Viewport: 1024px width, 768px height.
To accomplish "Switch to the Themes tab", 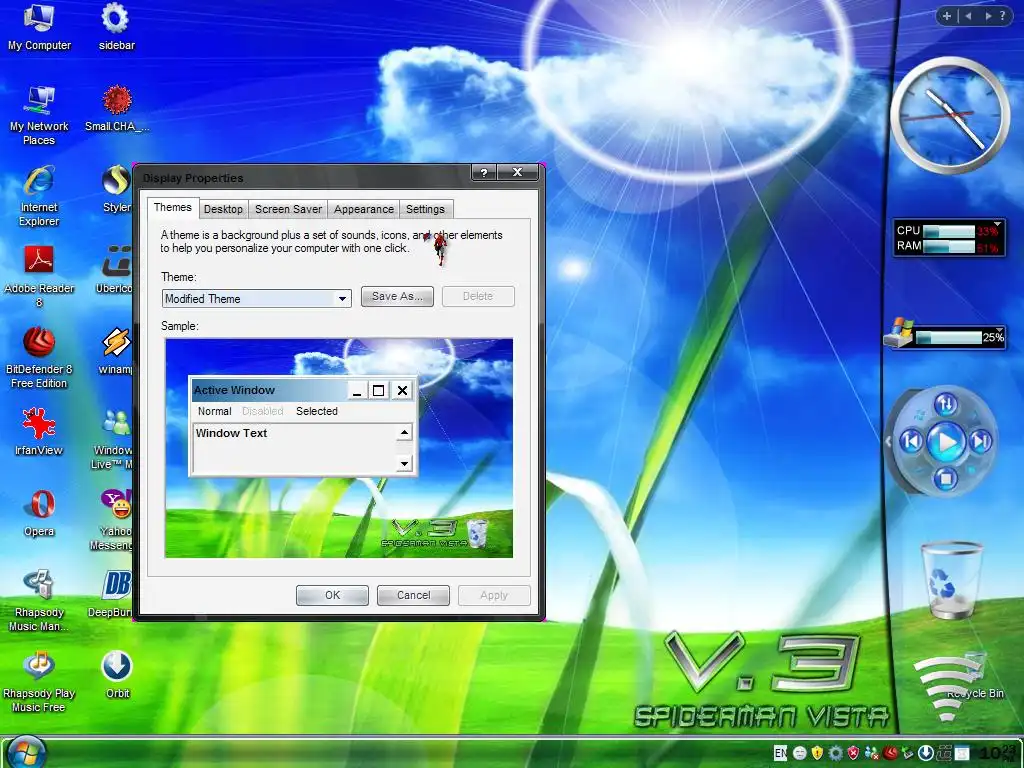I will pos(172,207).
